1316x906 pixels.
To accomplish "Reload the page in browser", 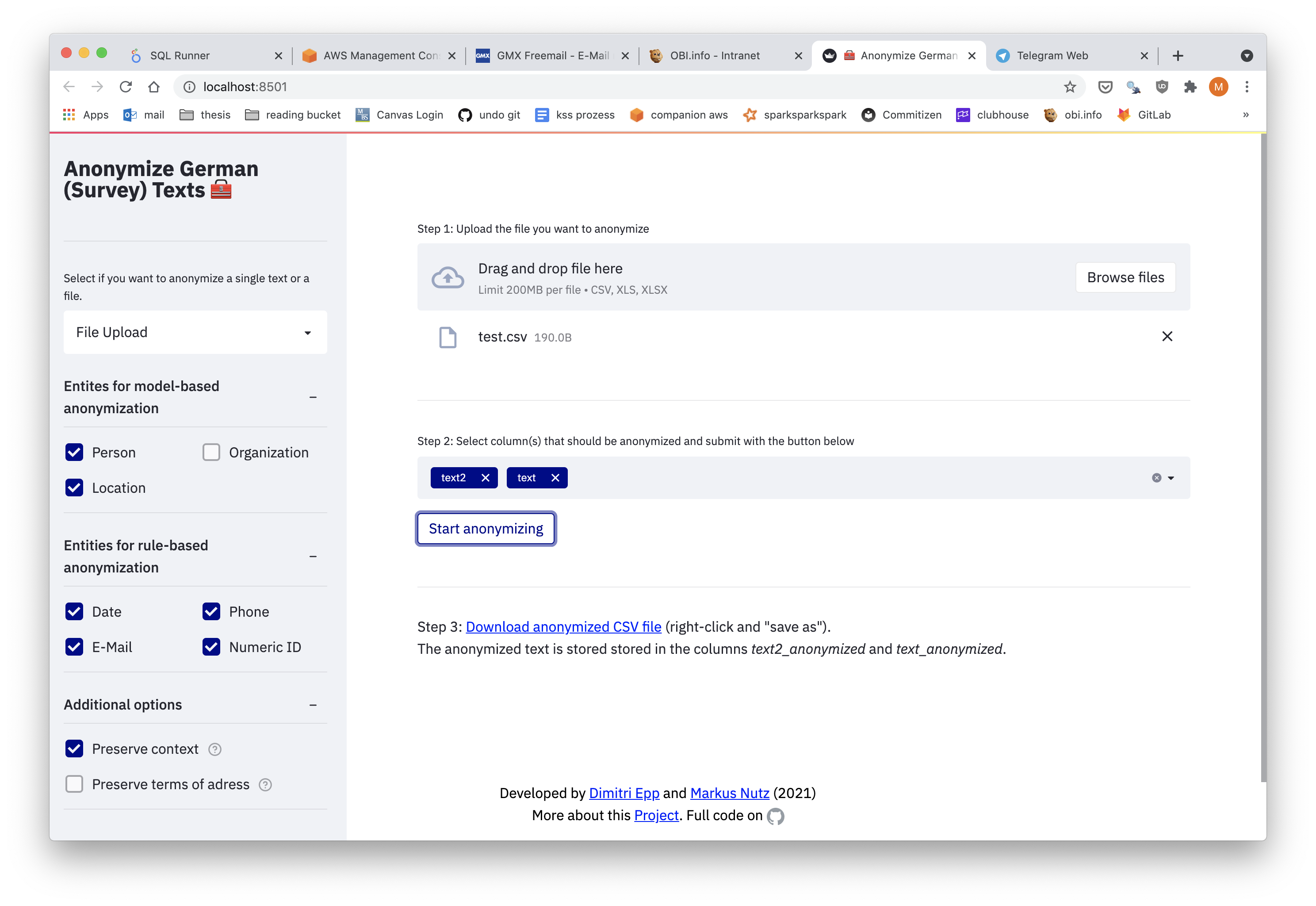I will tap(126, 87).
